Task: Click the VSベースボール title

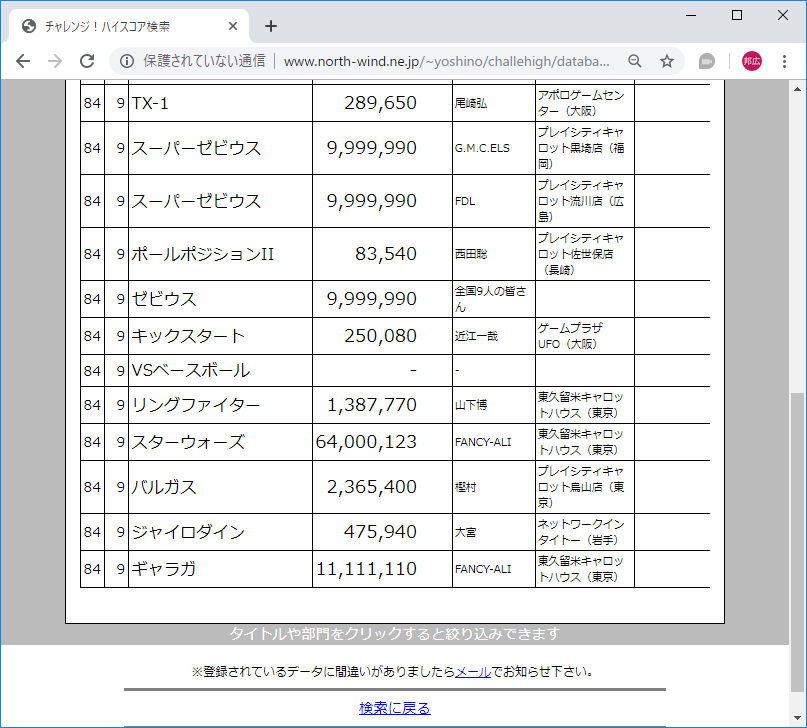Action: [x=190, y=370]
